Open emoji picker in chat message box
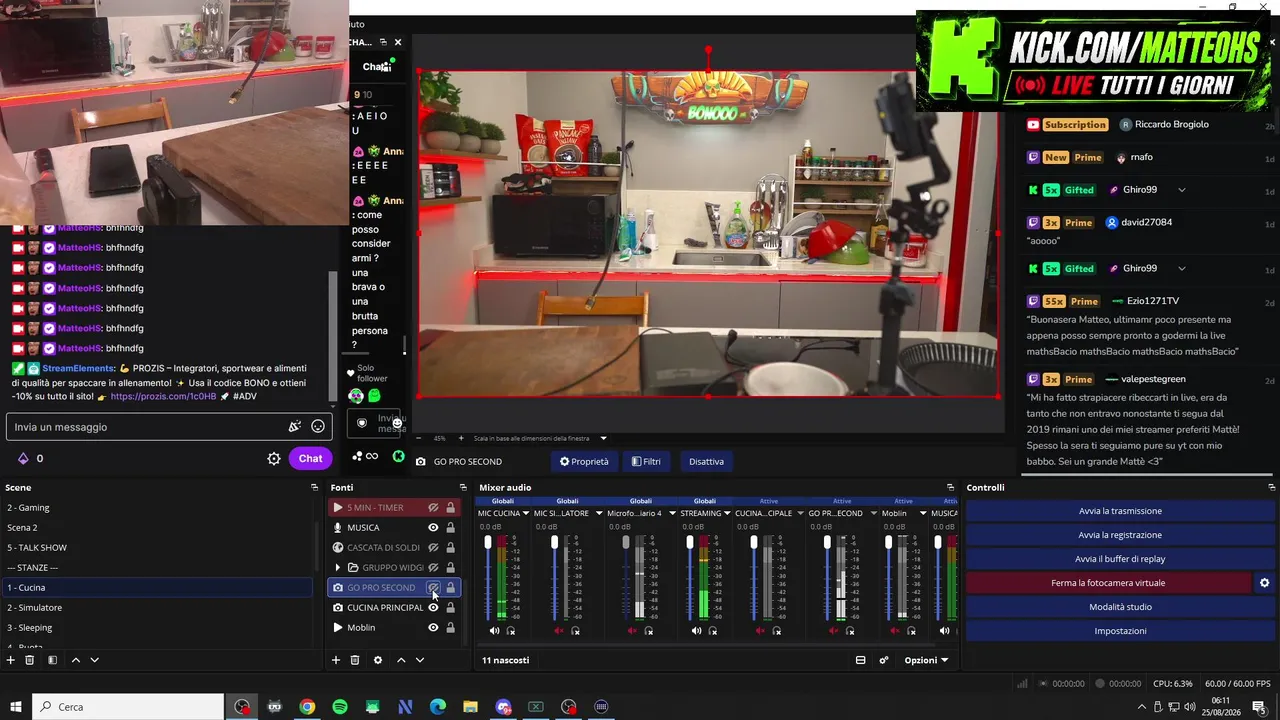Image resolution: width=1280 pixels, height=720 pixels. (318, 427)
